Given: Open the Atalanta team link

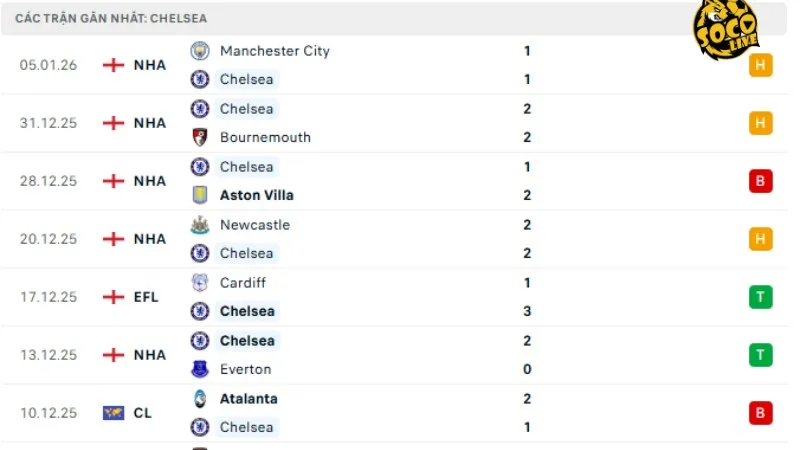Looking at the screenshot, I should click(x=248, y=399).
